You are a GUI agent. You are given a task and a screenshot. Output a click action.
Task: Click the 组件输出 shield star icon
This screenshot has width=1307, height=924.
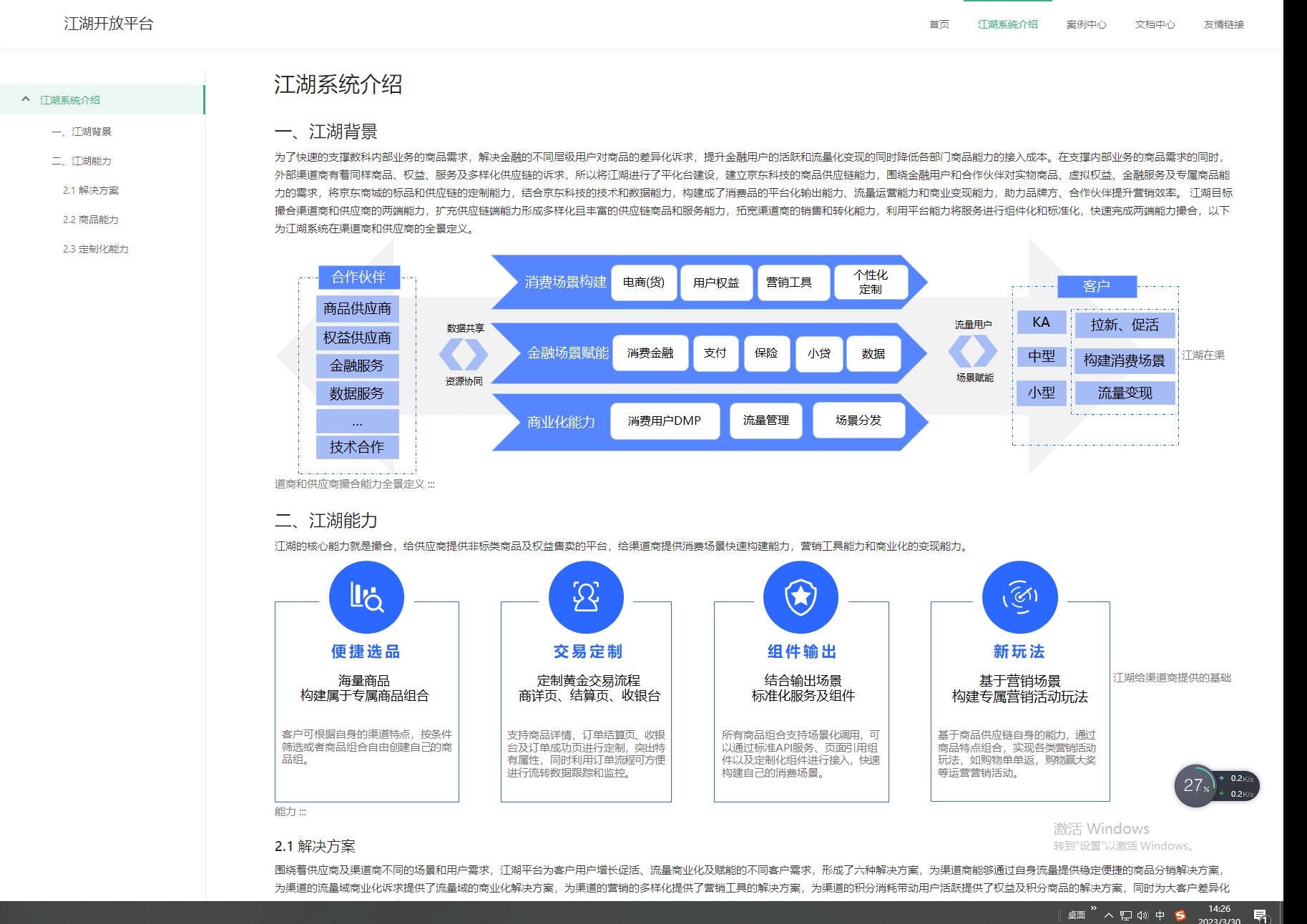pyautogui.click(x=801, y=597)
